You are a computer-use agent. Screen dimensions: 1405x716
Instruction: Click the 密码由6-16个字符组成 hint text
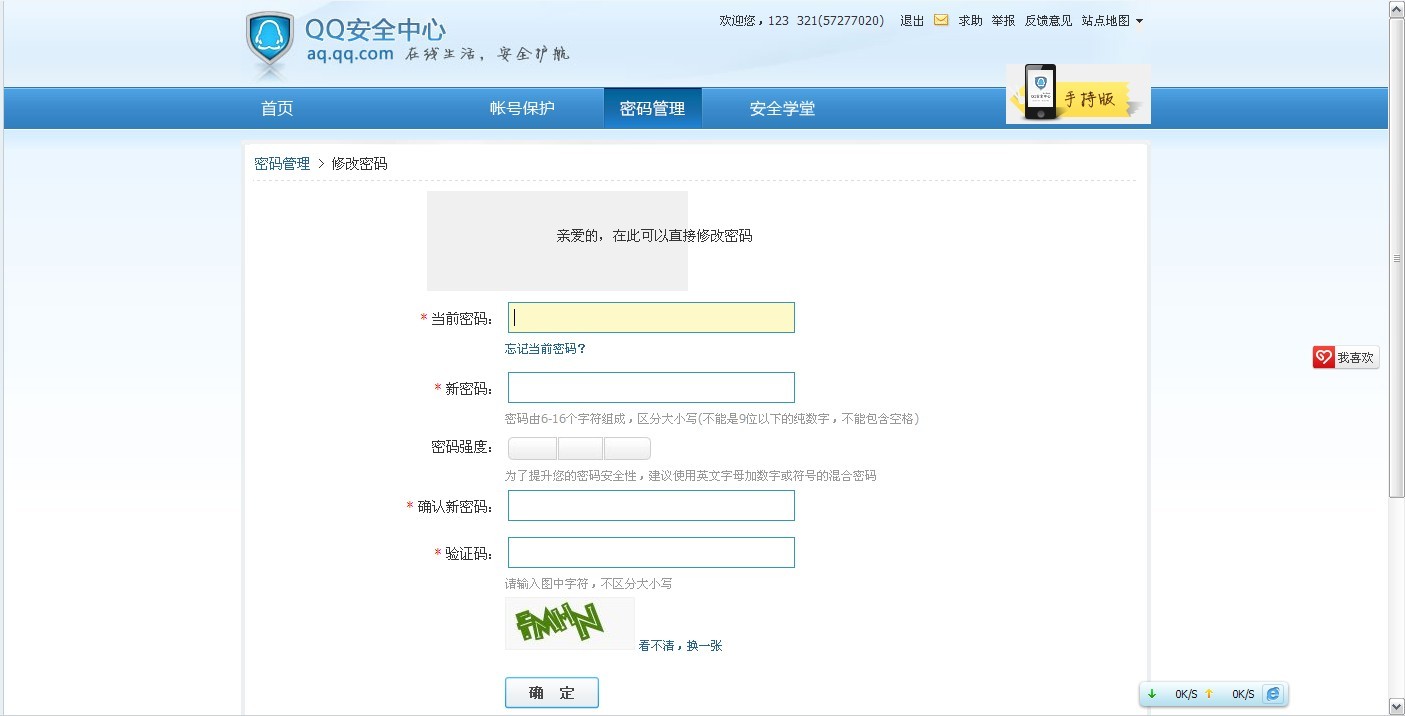[x=711, y=418]
